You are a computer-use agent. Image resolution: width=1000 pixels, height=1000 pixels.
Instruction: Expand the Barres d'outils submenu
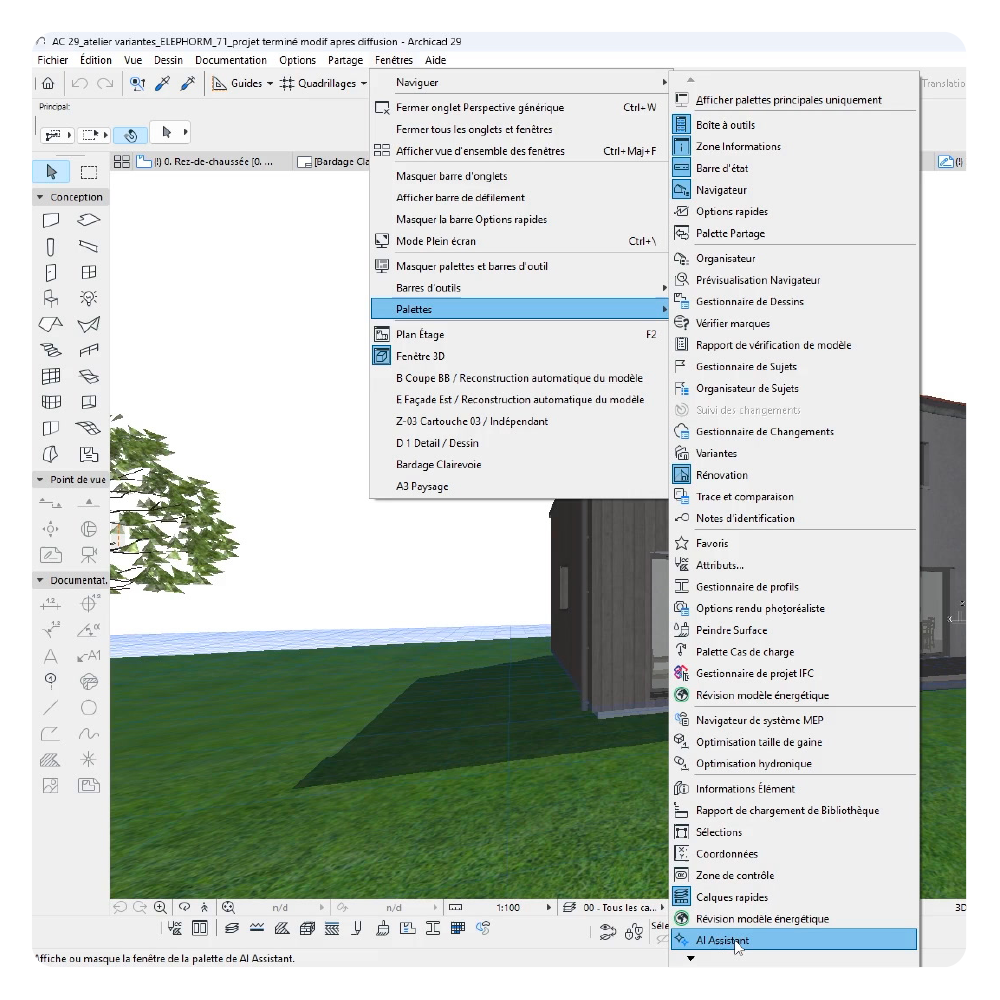[428, 288]
